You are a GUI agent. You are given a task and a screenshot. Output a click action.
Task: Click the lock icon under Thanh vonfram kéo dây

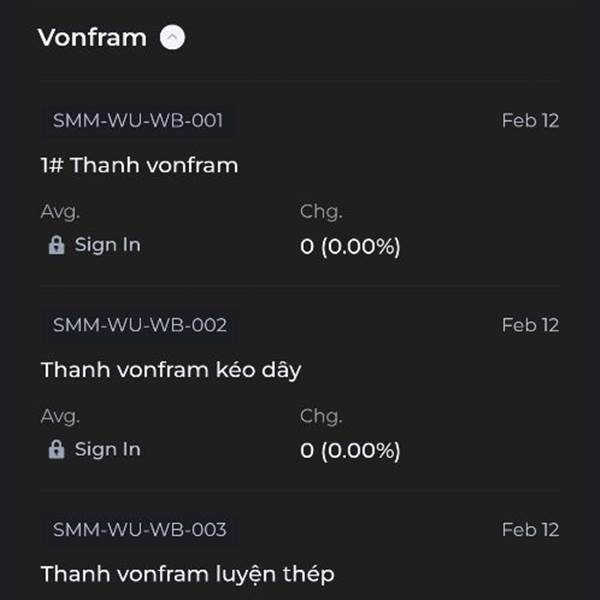click(x=57, y=450)
